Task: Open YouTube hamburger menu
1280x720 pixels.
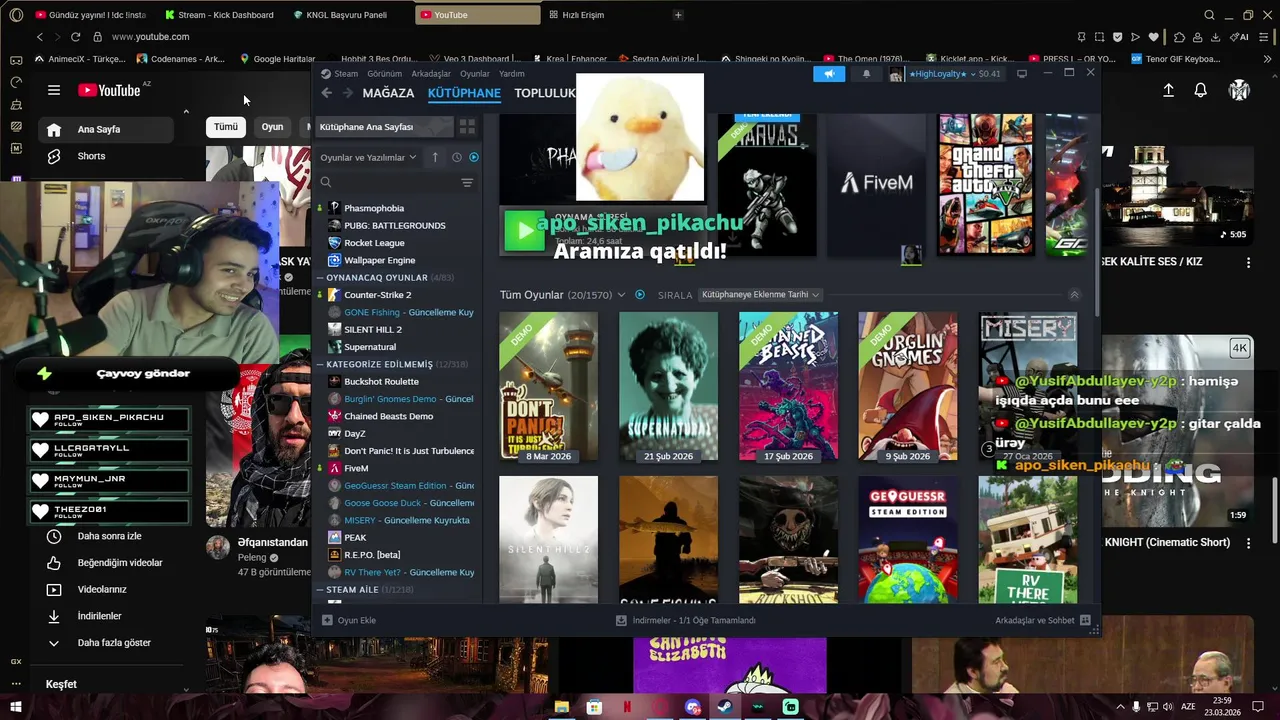Action: coord(54,90)
